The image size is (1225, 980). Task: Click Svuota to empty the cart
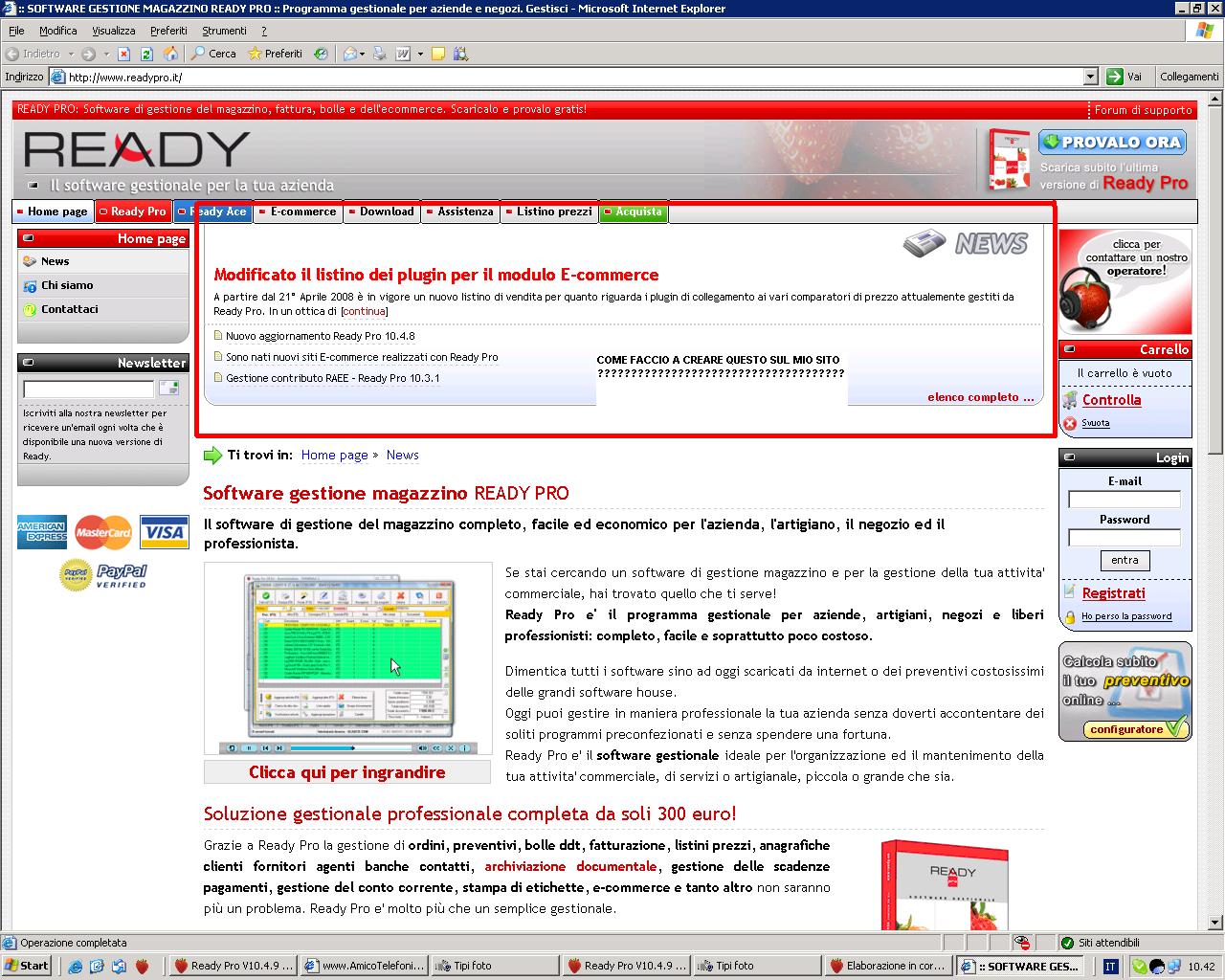pyautogui.click(x=1096, y=423)
